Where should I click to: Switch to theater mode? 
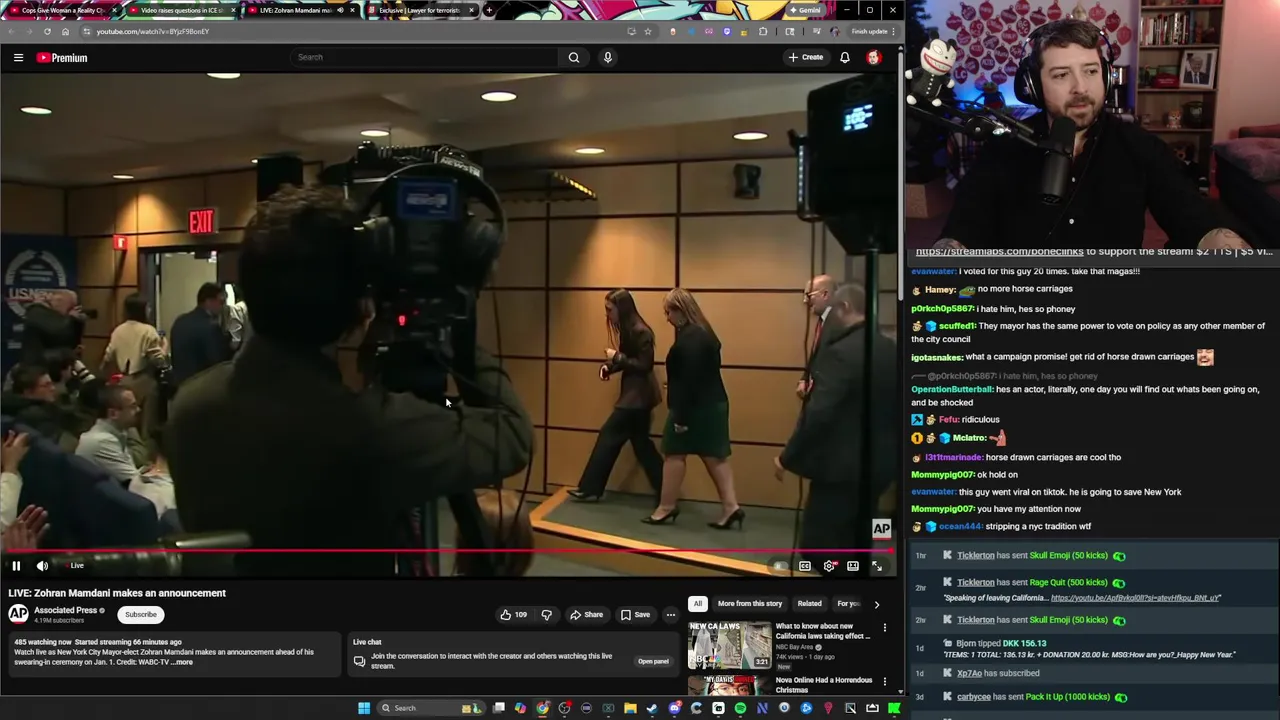[853, 566]
